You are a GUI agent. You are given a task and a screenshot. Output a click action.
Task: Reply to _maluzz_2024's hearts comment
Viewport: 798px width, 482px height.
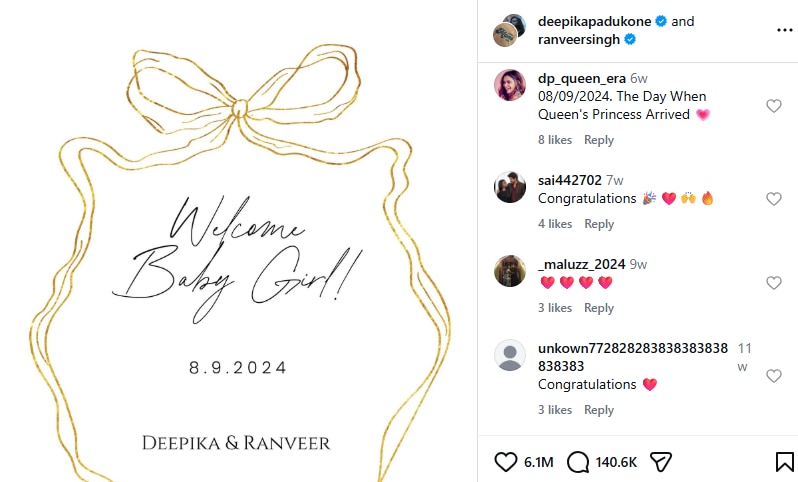pyautogui.click(x=599, y=308)
